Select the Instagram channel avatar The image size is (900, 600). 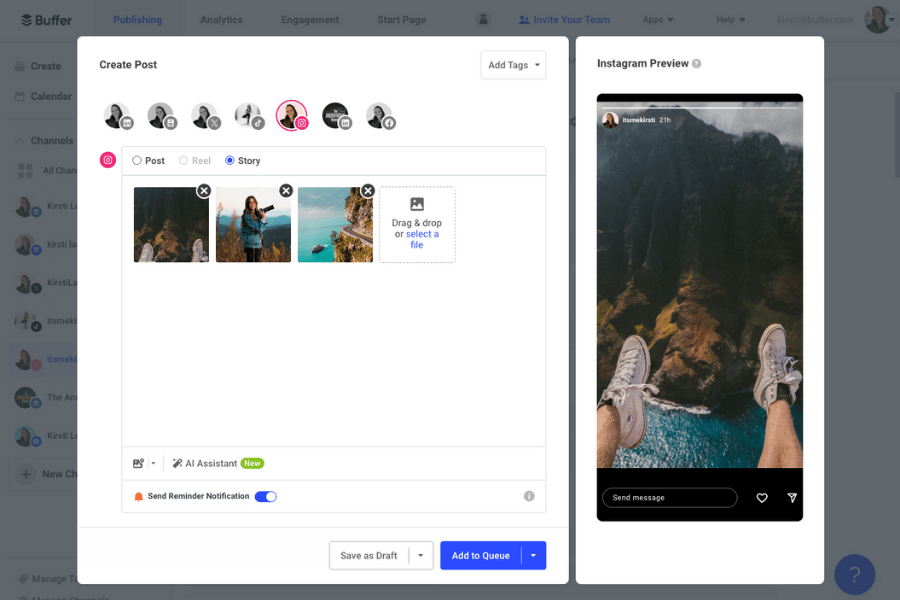pos(292,115)
